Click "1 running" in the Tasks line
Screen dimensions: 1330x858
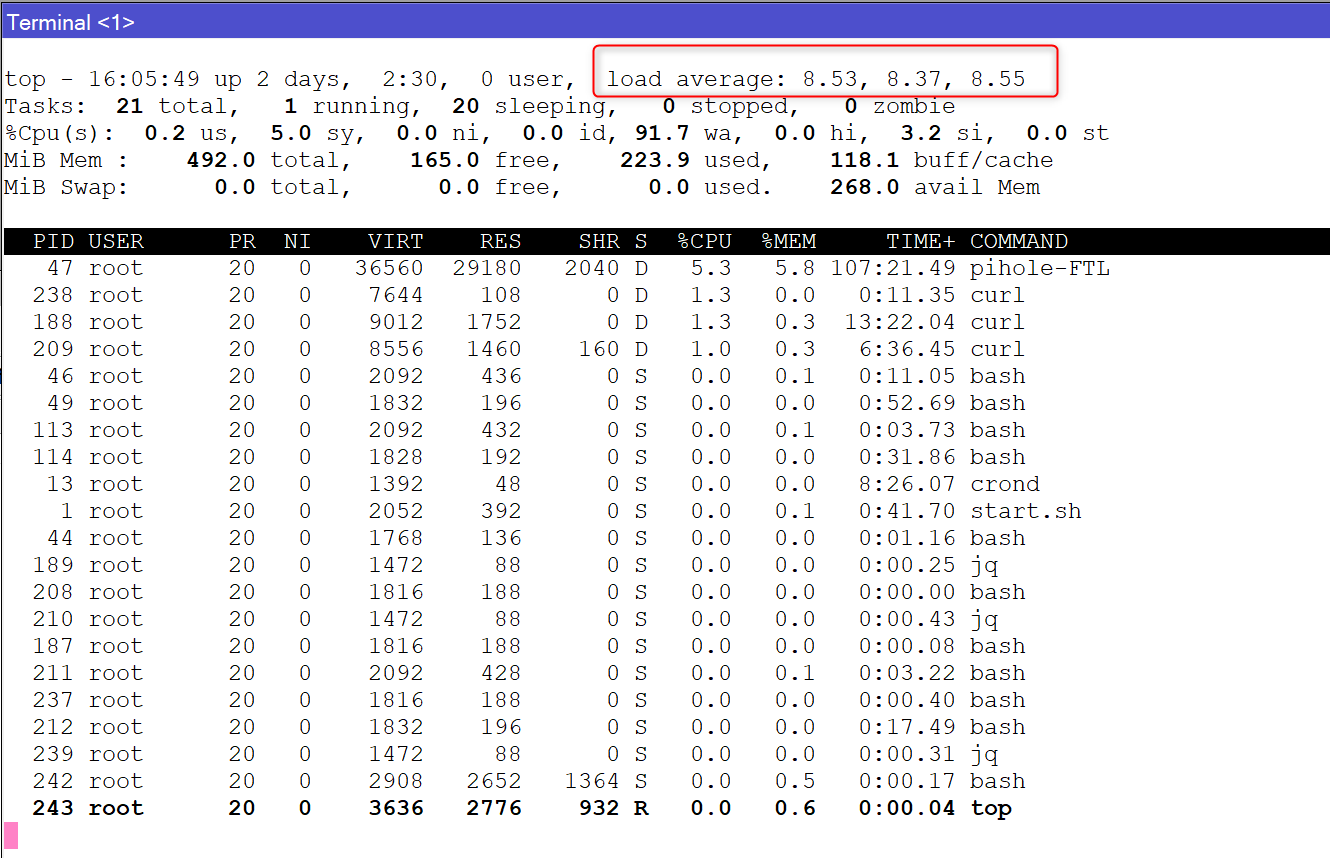347,106
